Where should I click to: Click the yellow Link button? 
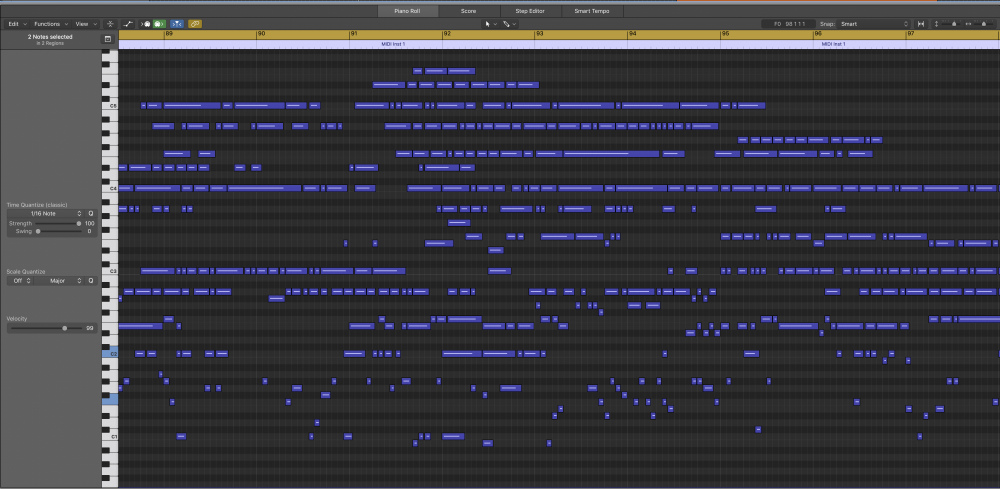(x=195, y=23)
